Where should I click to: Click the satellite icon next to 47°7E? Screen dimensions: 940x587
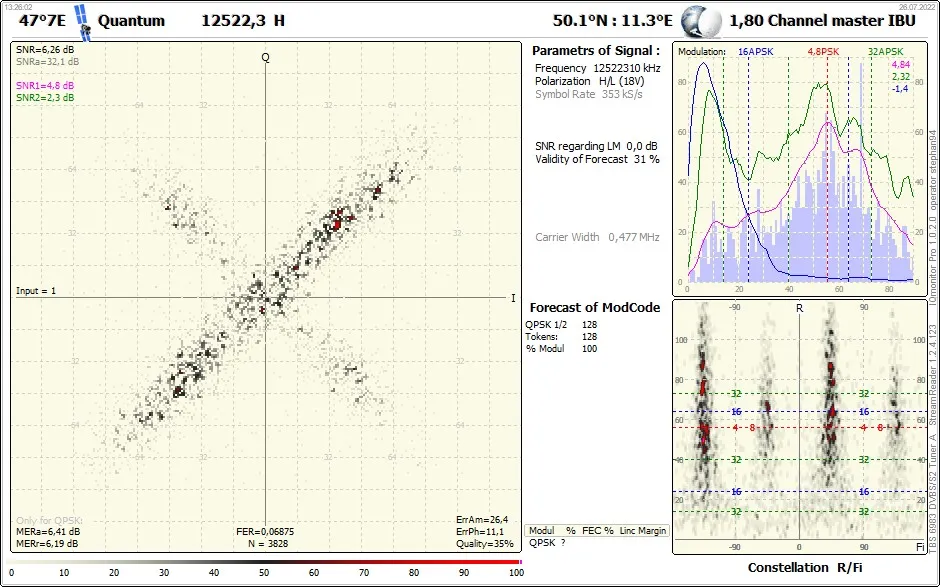click(x=83, y=23)
